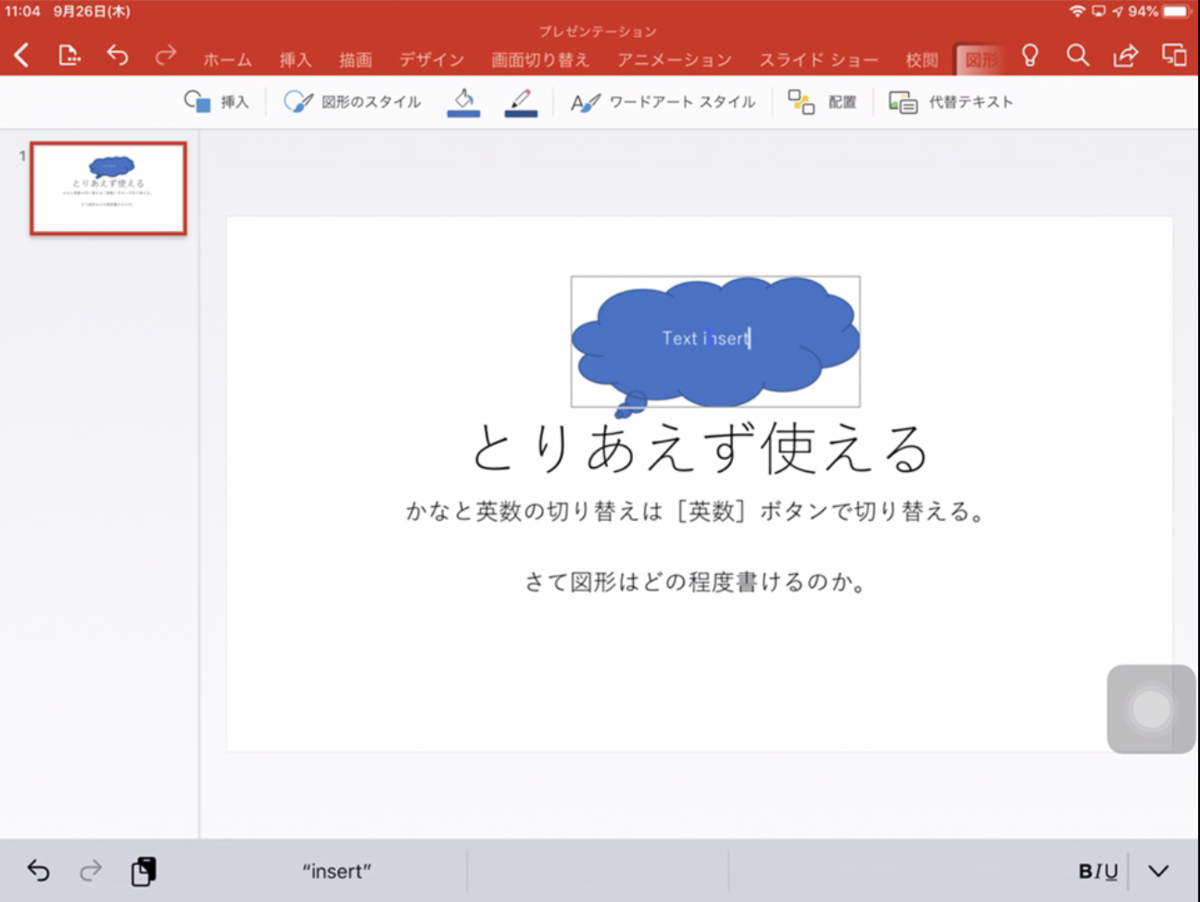
Task: Select slide 1 thumbnail in the sidebar
Action: click(107, 188)
